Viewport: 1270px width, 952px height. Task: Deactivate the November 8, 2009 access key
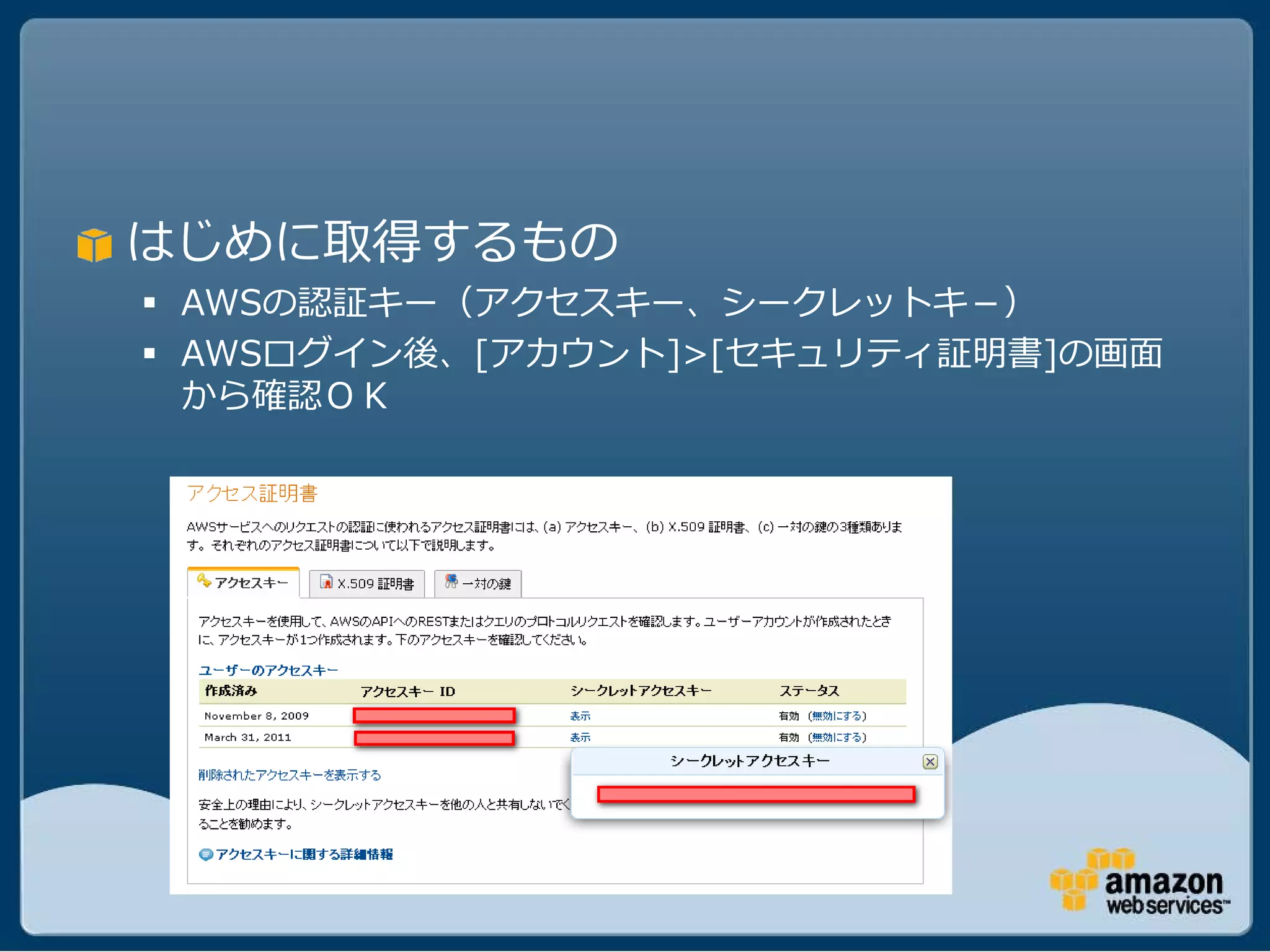837,716
